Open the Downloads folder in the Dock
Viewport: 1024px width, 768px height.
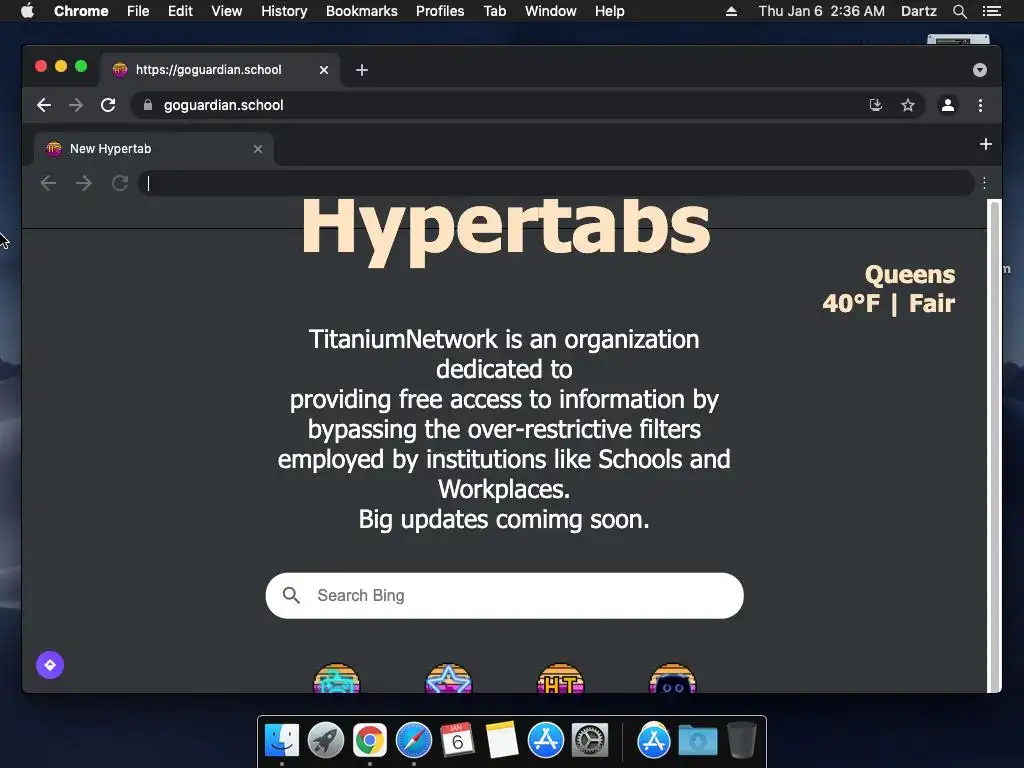pyautogui.click(x=697, y=740)
